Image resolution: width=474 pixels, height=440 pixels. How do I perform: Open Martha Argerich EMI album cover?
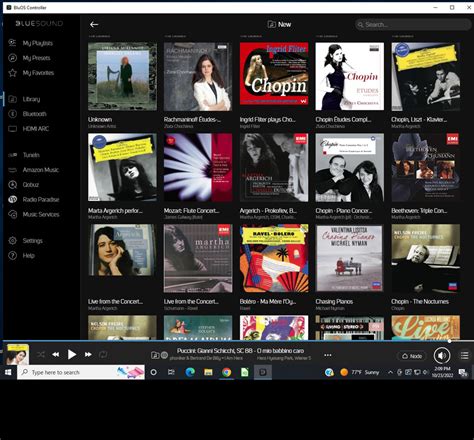tap(198, 258)
